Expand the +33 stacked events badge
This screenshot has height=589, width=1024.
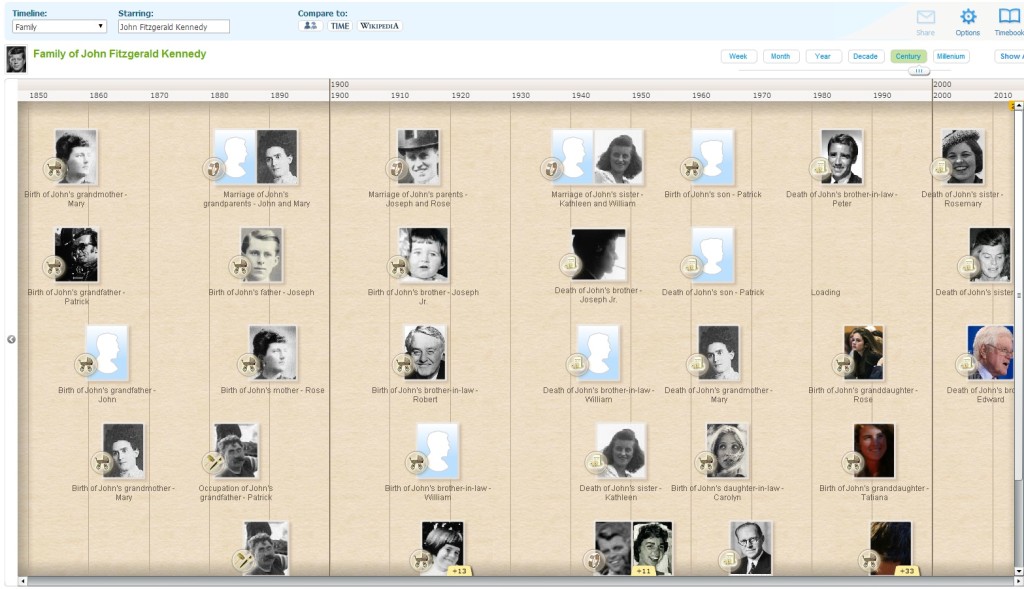[x=906, y=571]
